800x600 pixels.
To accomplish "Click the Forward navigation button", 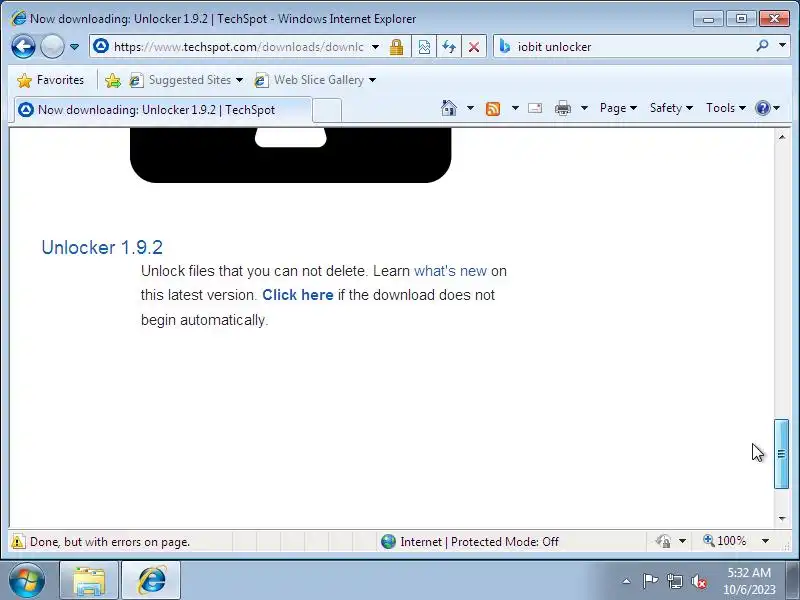I will click(x=52, y=46).
